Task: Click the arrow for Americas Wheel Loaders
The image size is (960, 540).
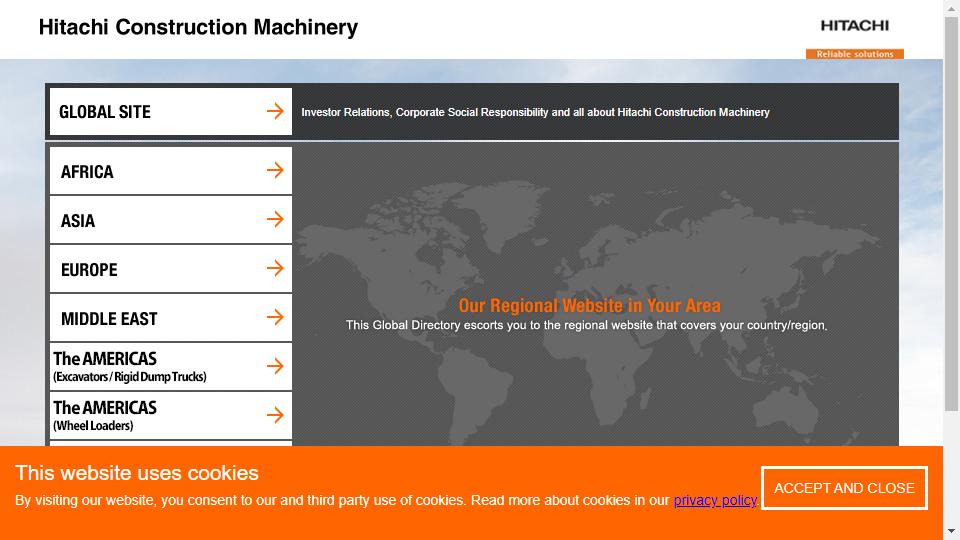Action: (275, 415)
